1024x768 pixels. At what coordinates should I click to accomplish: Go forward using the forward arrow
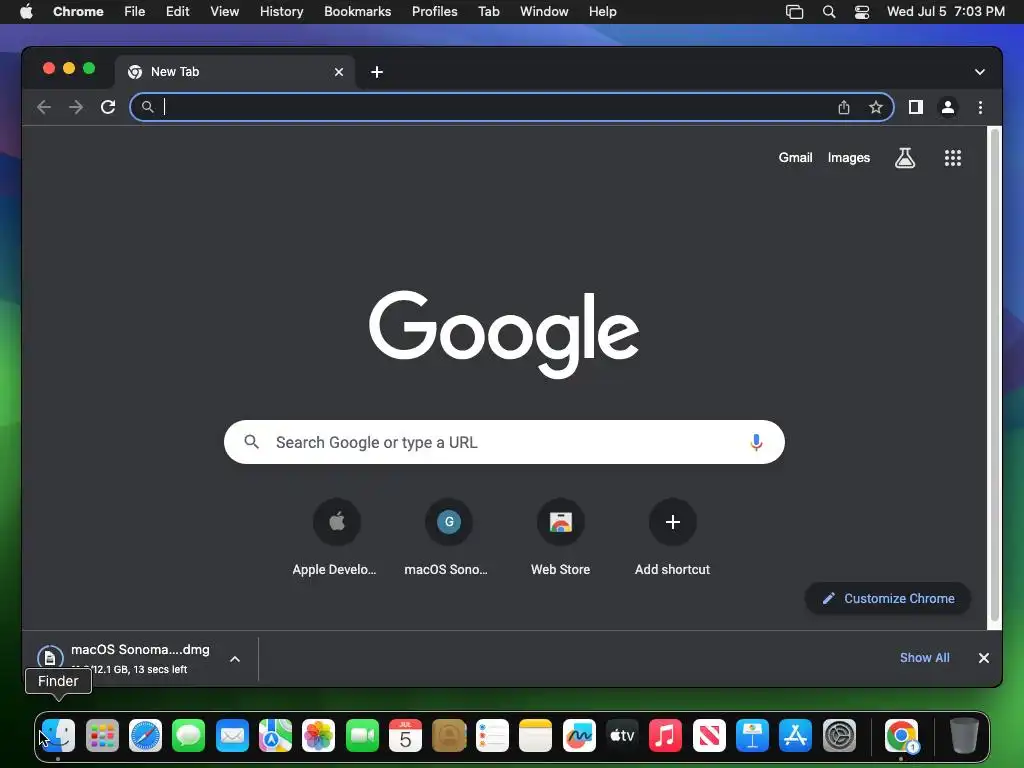point(76,107)
